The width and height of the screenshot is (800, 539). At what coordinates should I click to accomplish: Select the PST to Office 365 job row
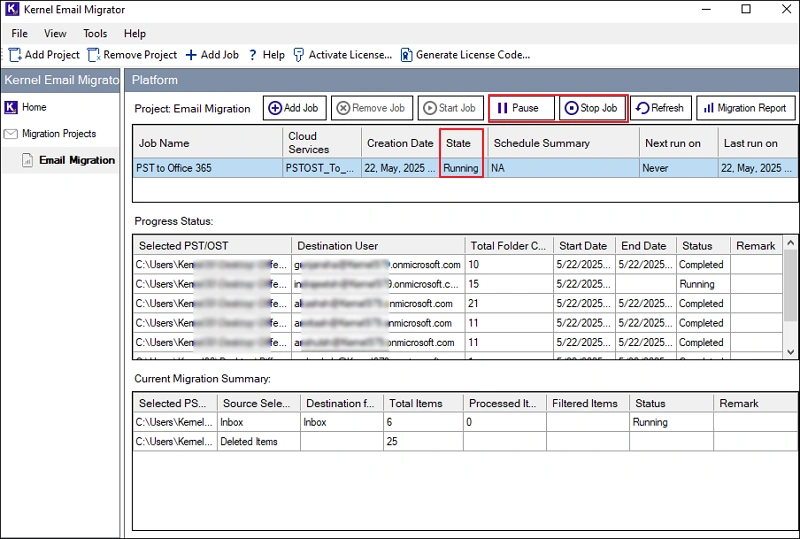(x=465, y=168)
